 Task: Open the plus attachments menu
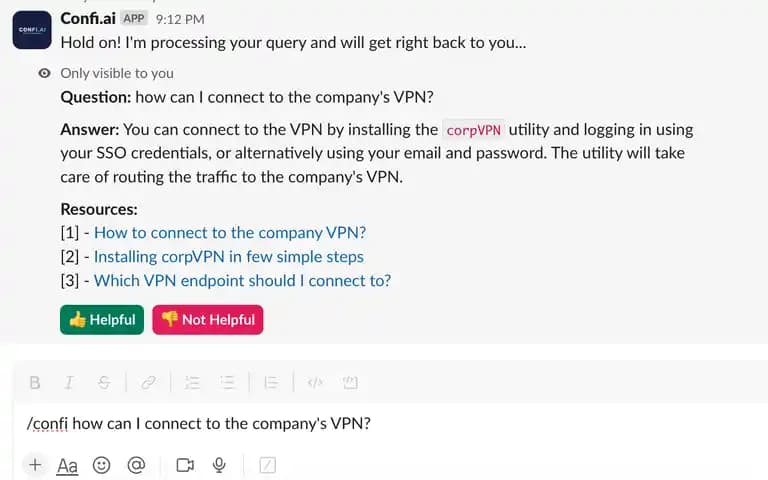click(35, 465)
